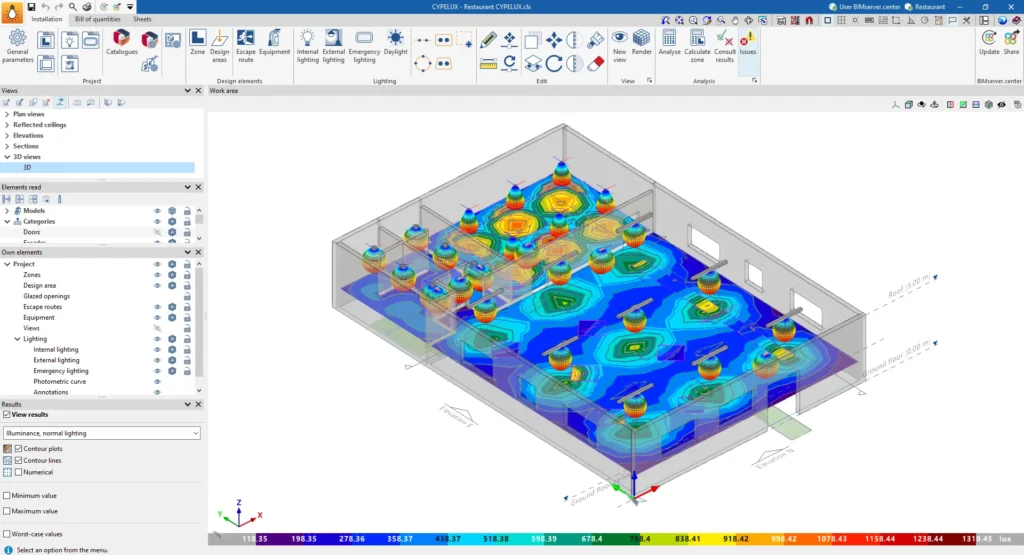Open quick access toolbar dropdown arrow
1024x555 pixels.
[130, 7]
